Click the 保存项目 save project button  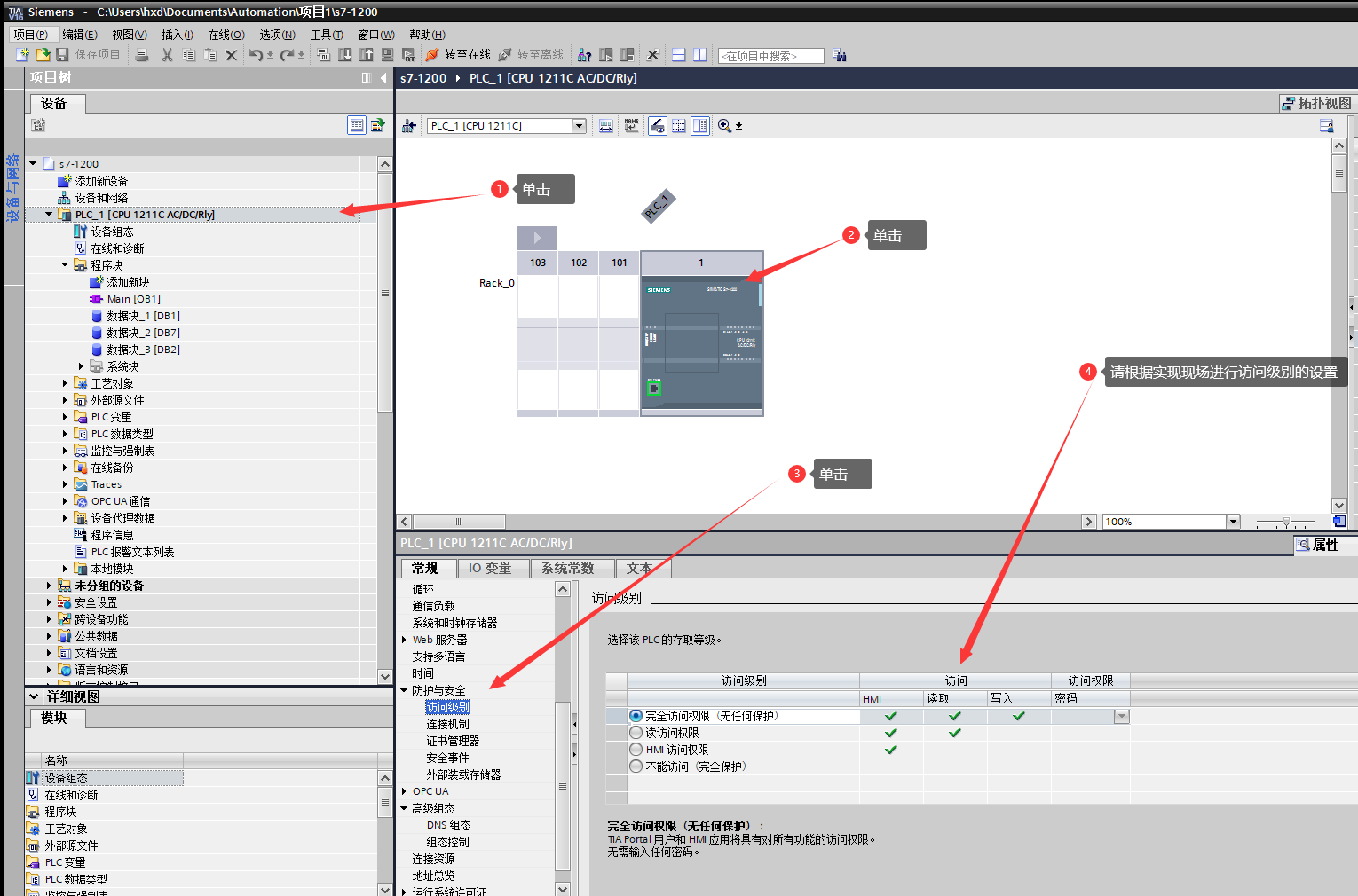coord(88,55)
